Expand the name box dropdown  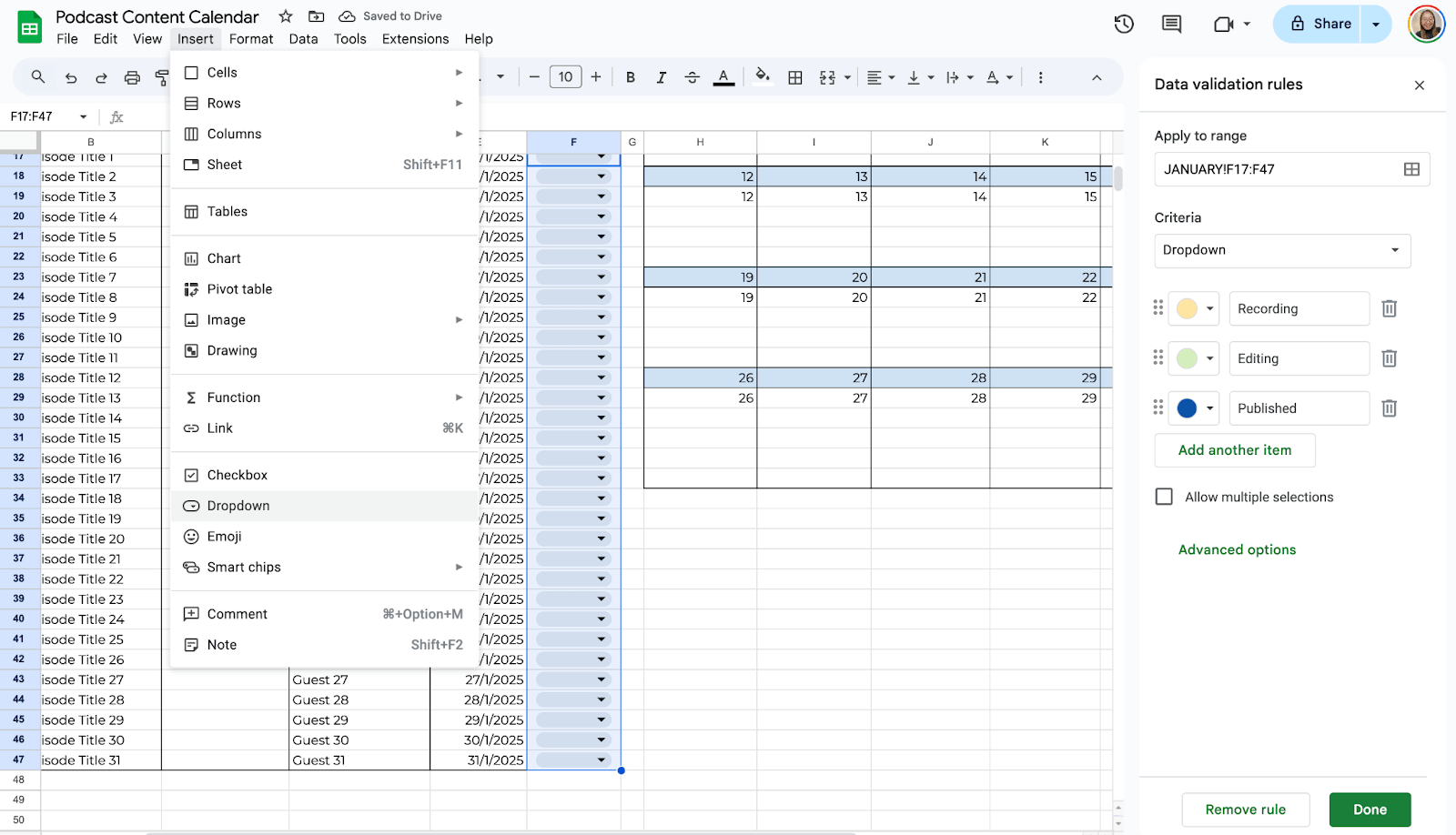[83, 116]
